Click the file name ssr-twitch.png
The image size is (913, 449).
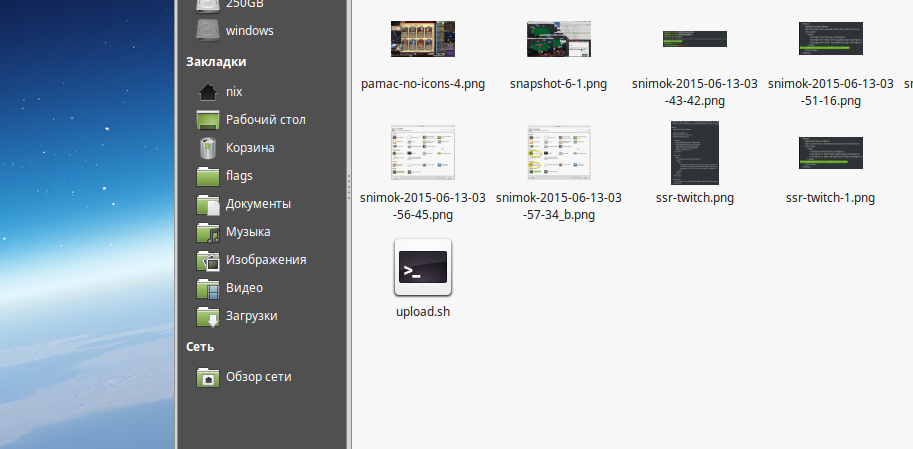[x=695, y=198]
